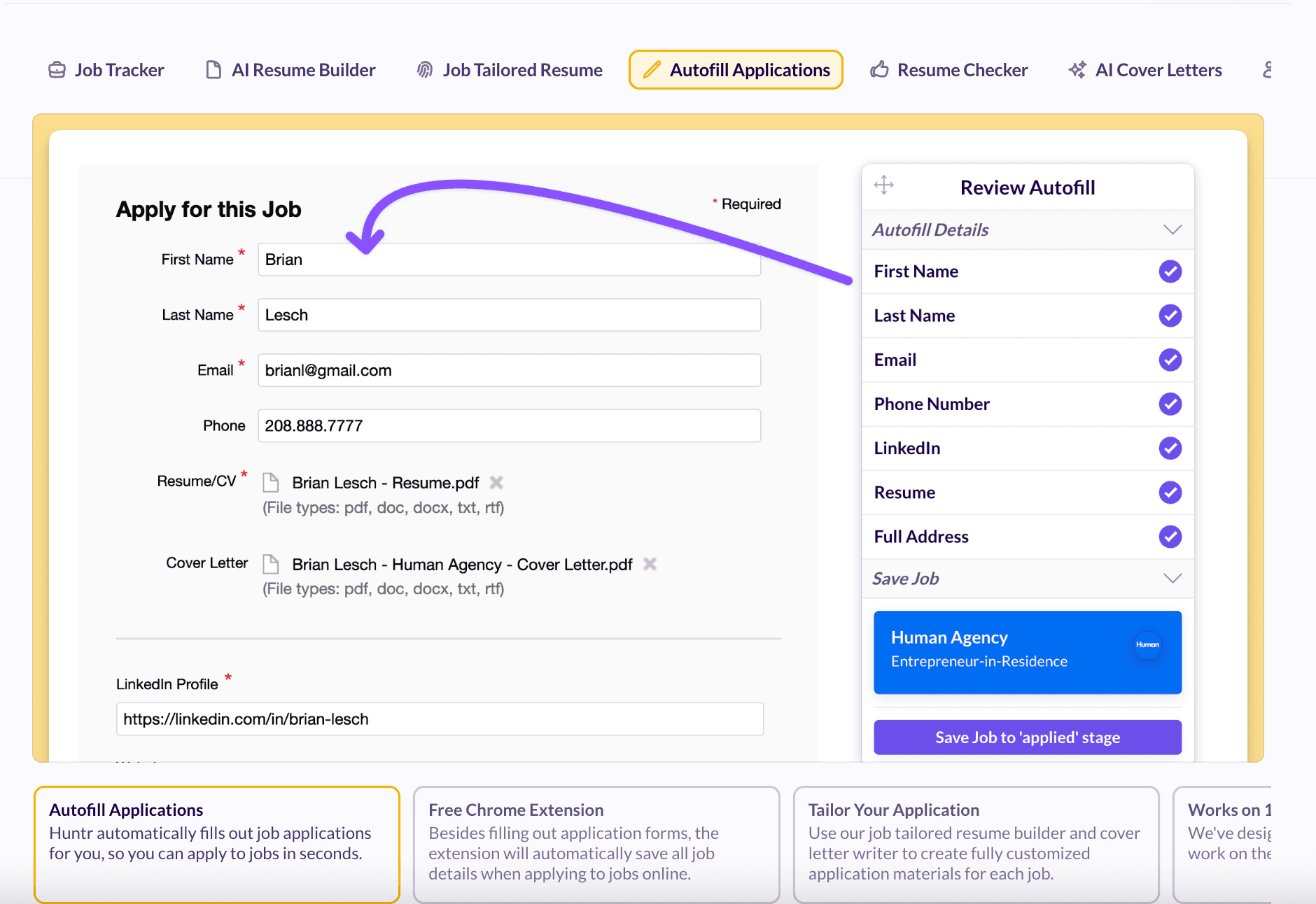Image resolution: width=1316 pixels, height=904 pixels.
Task: Toggle the Full Address autofill checkmark
Action: pos(1170,537)
